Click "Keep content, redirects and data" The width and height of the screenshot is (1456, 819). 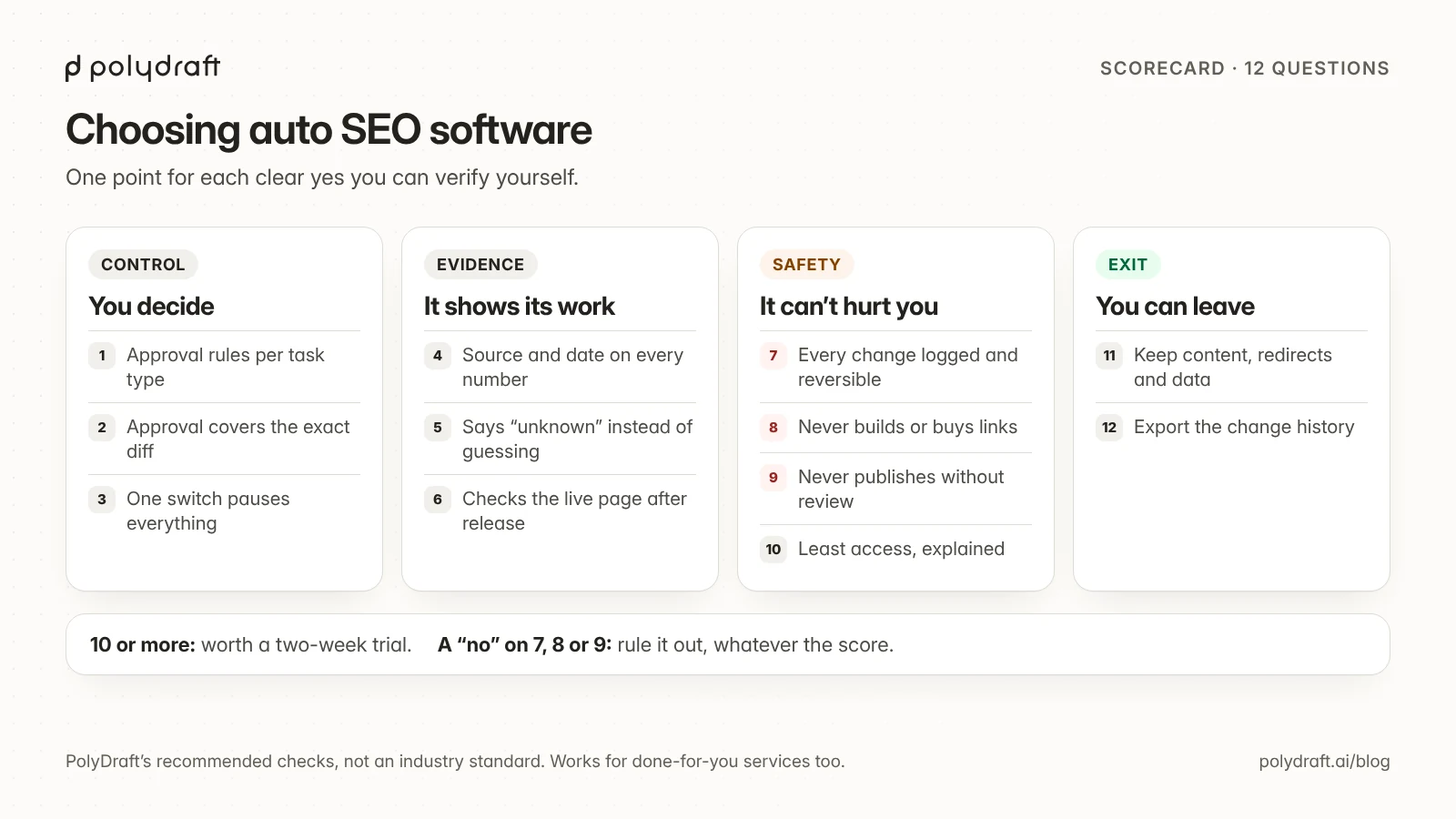pos(1231,367)
